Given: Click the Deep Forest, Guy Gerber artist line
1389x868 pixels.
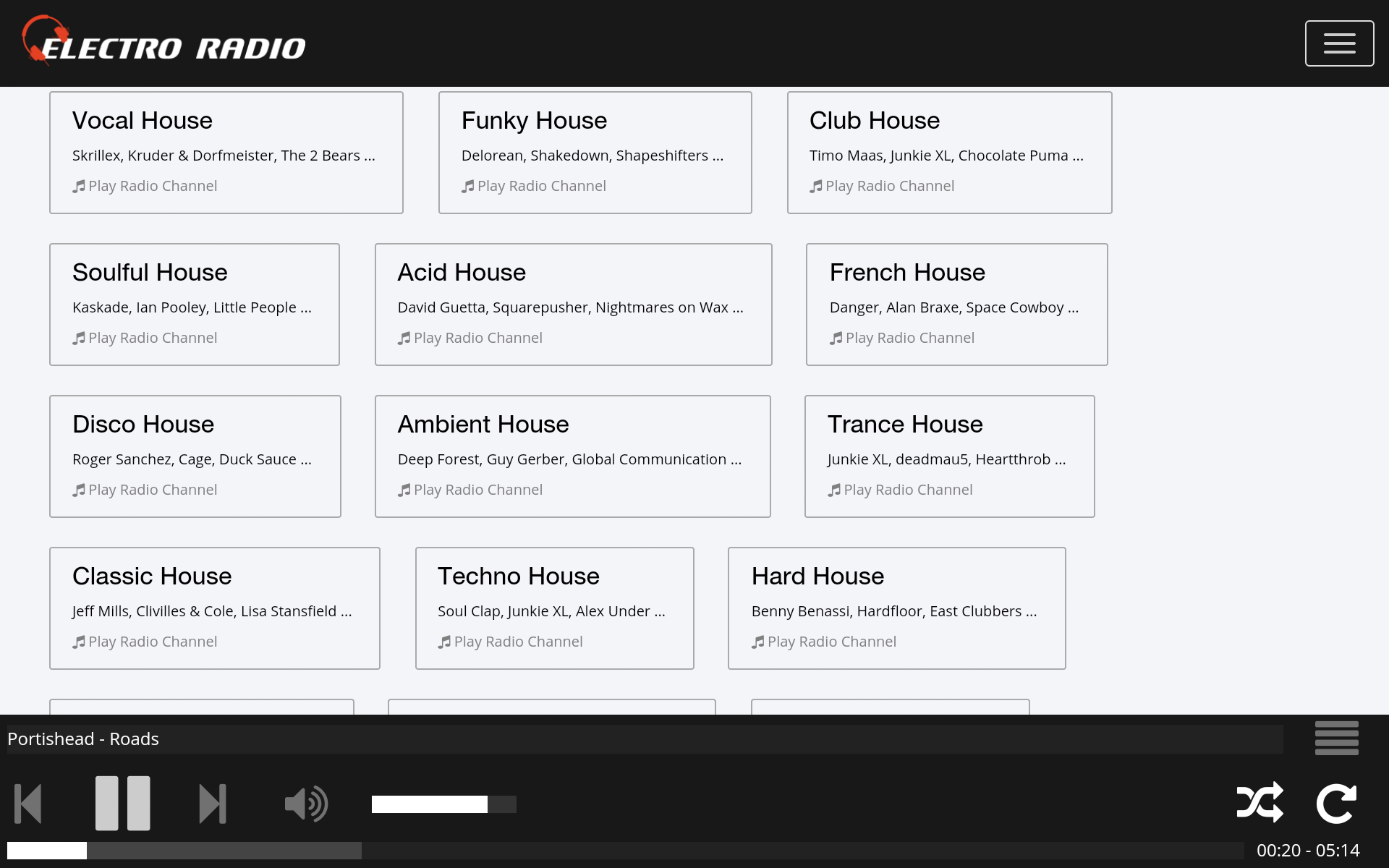Looking at the screenshot, I should tap(569, 459).
